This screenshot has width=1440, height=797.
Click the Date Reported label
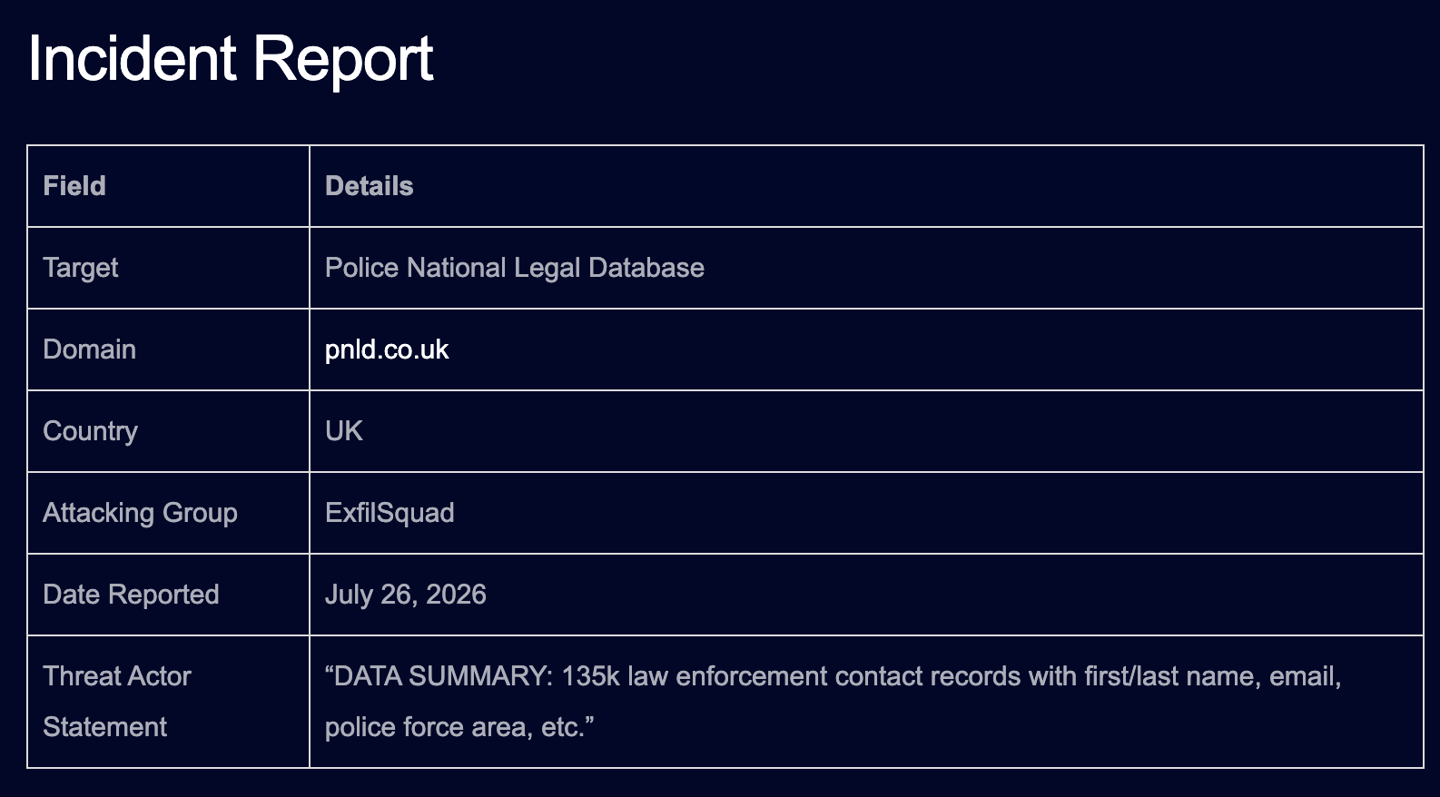[131, 595]
